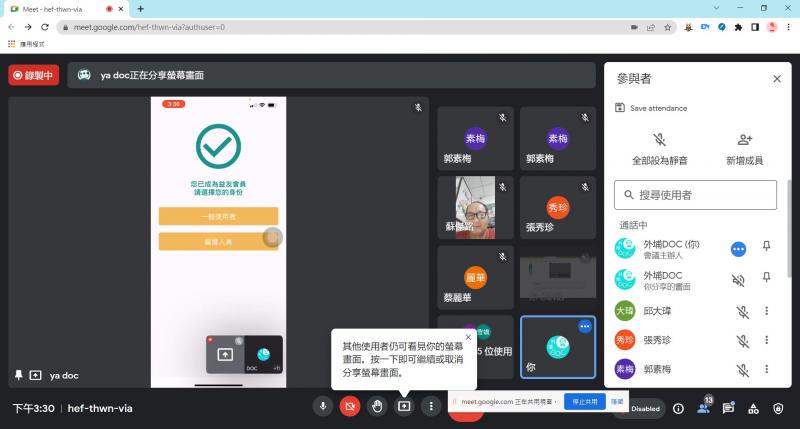Viewport: 800px width, 429px height.
Task: Open more actions for 張秀珍 row
Action: point(766,340)
